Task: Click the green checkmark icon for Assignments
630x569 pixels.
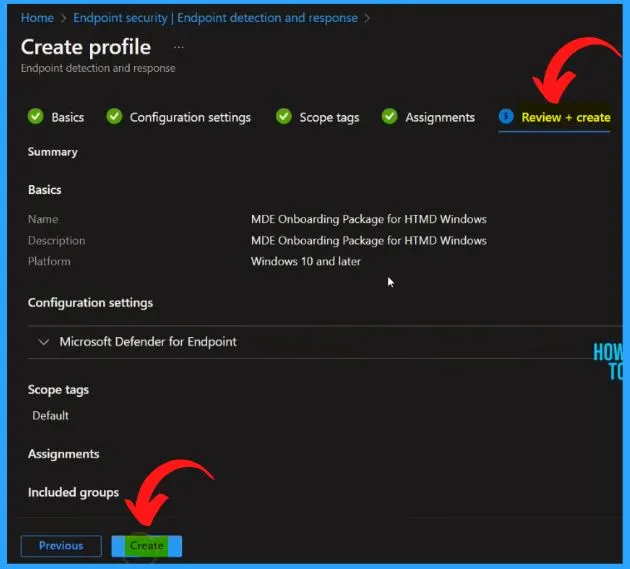Action: (x=389, y=117)
